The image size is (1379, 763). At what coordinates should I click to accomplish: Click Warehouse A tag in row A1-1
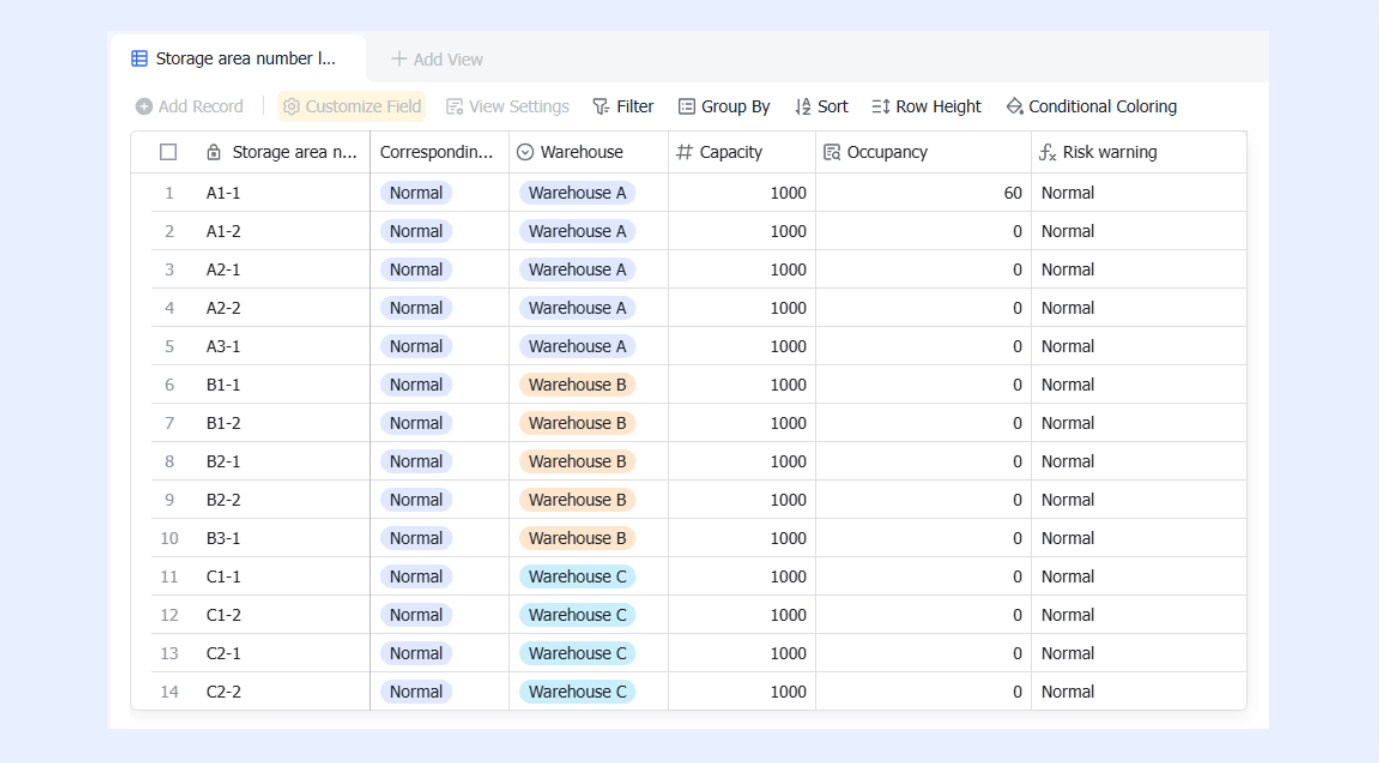pyautogui.click(x=577, y=193)
